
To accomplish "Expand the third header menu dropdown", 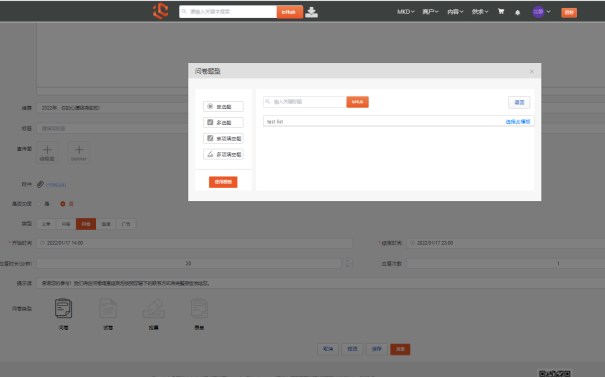I will [455, 12].
